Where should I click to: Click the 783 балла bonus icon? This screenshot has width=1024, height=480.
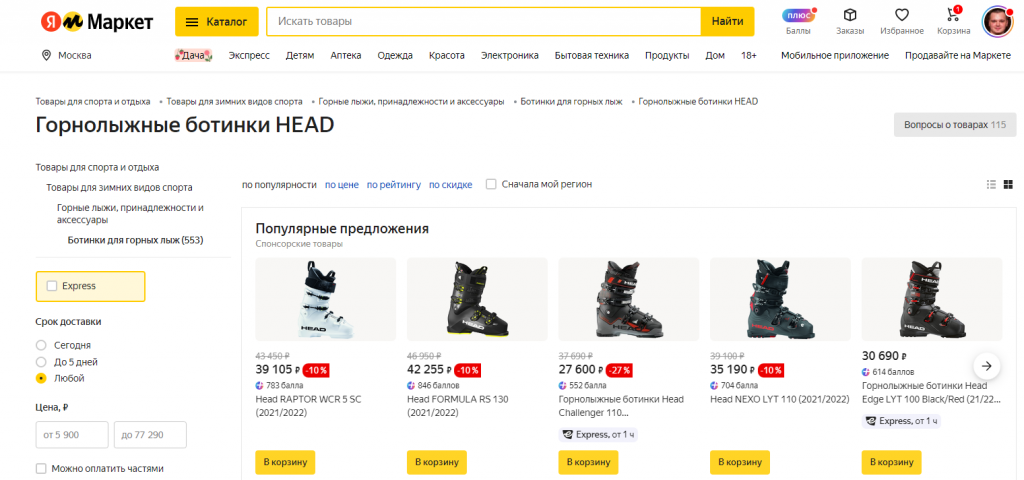pyautogui.click(x=259, y=385)
